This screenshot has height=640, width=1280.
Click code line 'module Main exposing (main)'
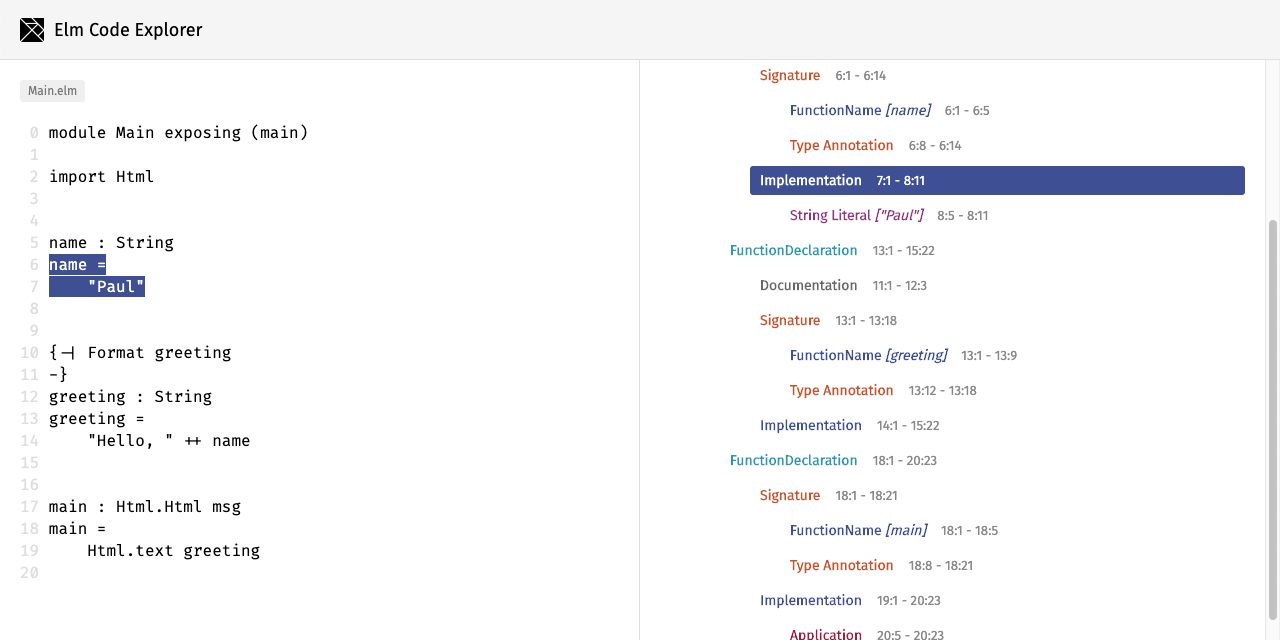click(x=179, y=132)
